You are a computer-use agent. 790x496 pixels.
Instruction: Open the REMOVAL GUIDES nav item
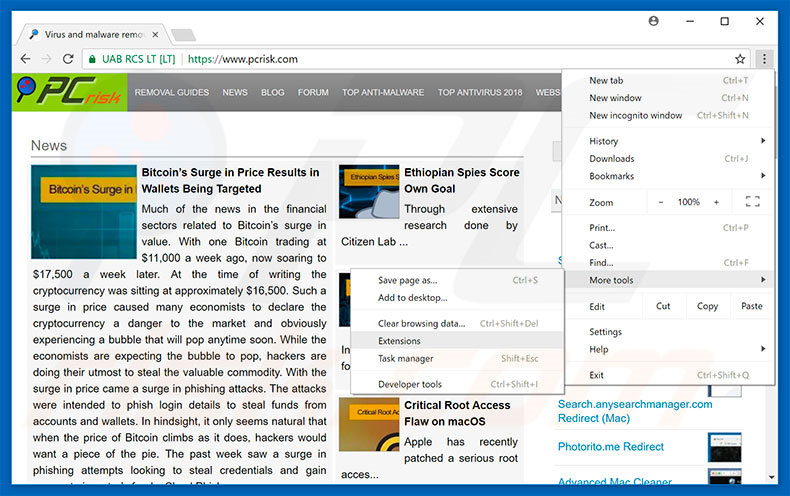[x=172, y=93]
